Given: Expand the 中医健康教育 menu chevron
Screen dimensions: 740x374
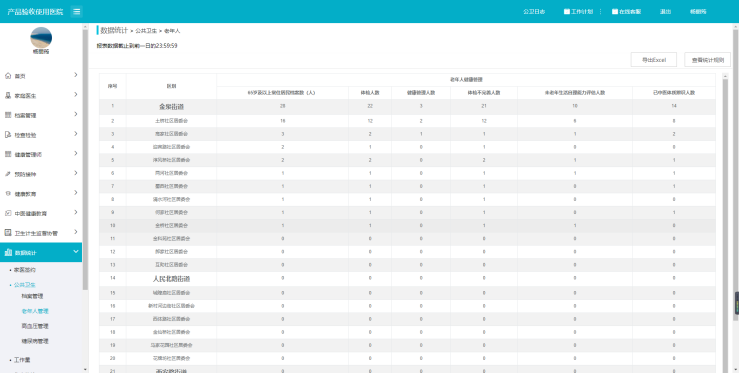Looking at the screenshot, I should [76, 212].
